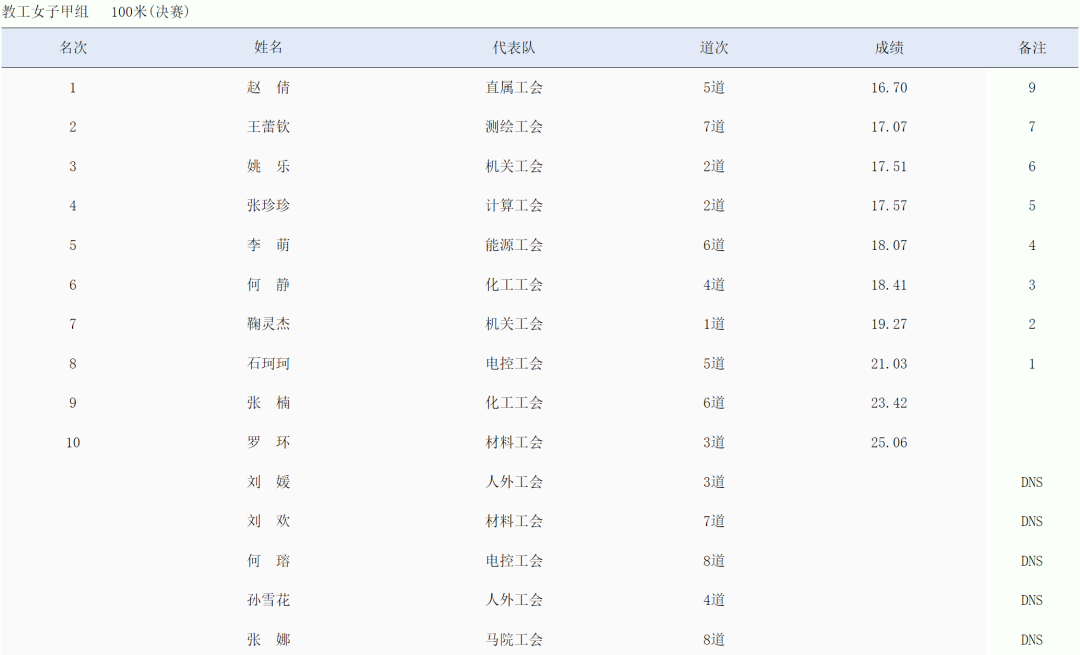The height and width of the screenshot is (655, 1080).
Task: Select the 25.06 result cell
Action: click(x=889, y=443)
